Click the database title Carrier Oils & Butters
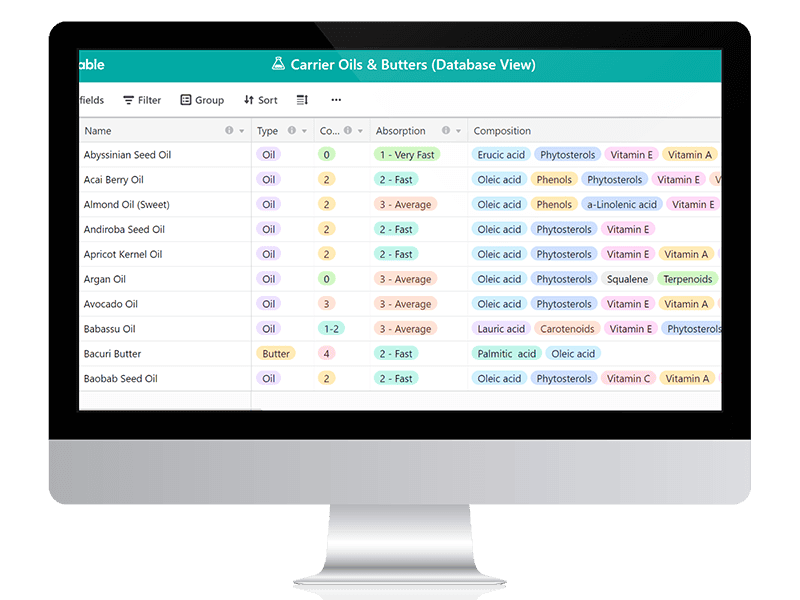The height and width of the screenshot is (600, 800). tap(412, 65)
